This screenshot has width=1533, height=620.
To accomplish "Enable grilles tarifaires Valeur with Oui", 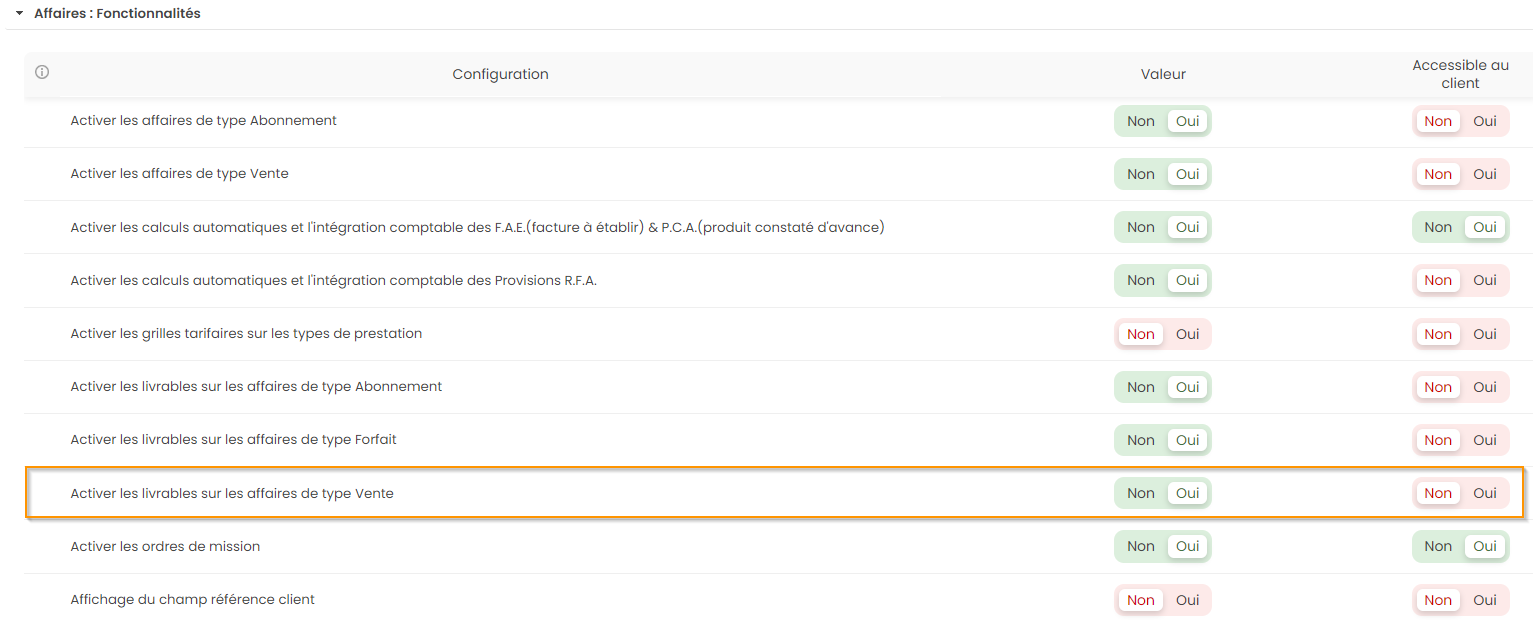I will pyautogui.click(x=1187, y=334).
